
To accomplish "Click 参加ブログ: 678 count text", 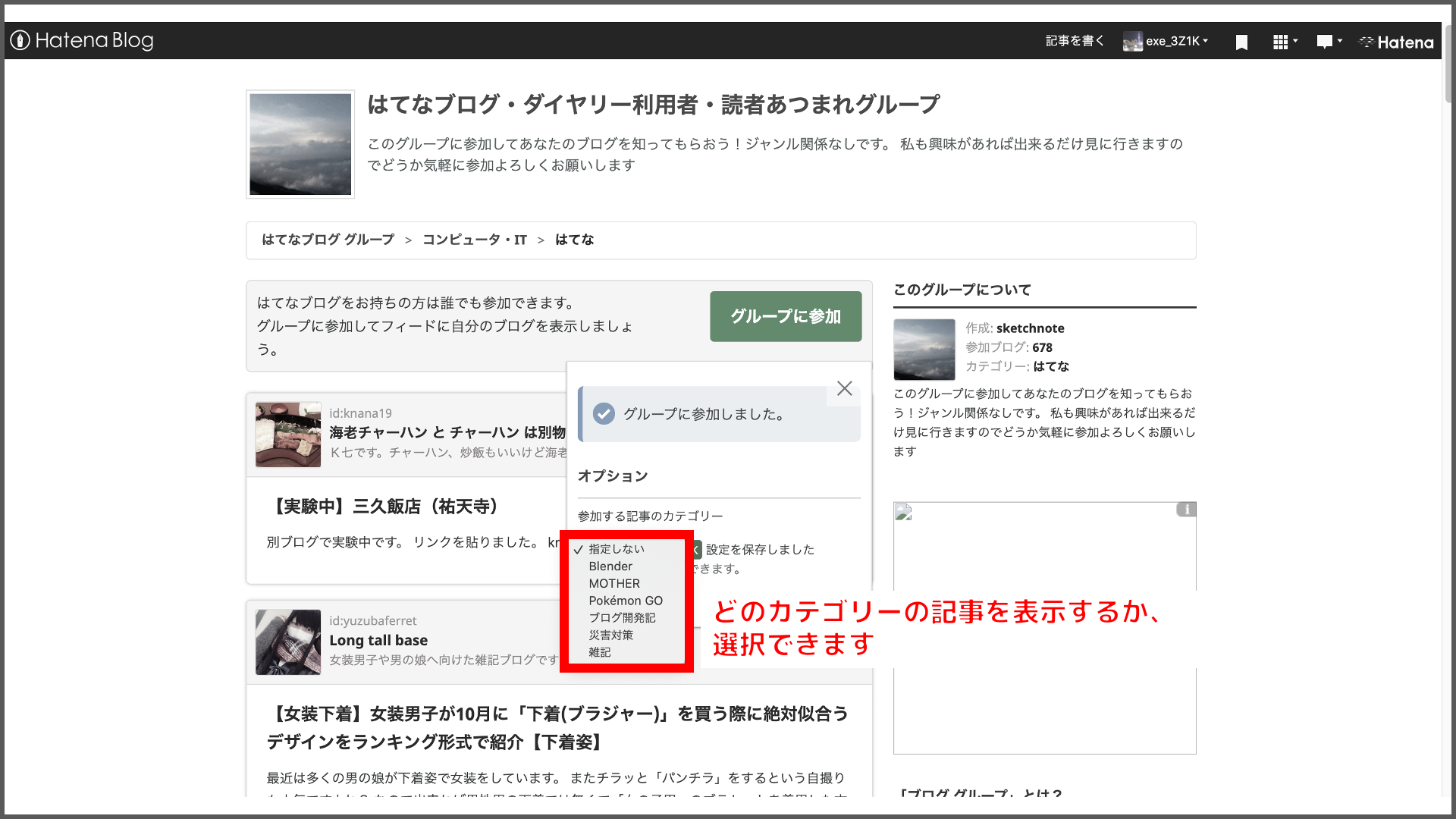I will (x=1009, y=347).
